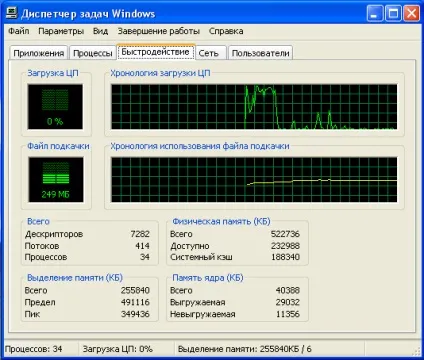Click the Процессов value 34 in Всего group
Viewport: 424px width, 360px height.
click(x=145, y=257)
